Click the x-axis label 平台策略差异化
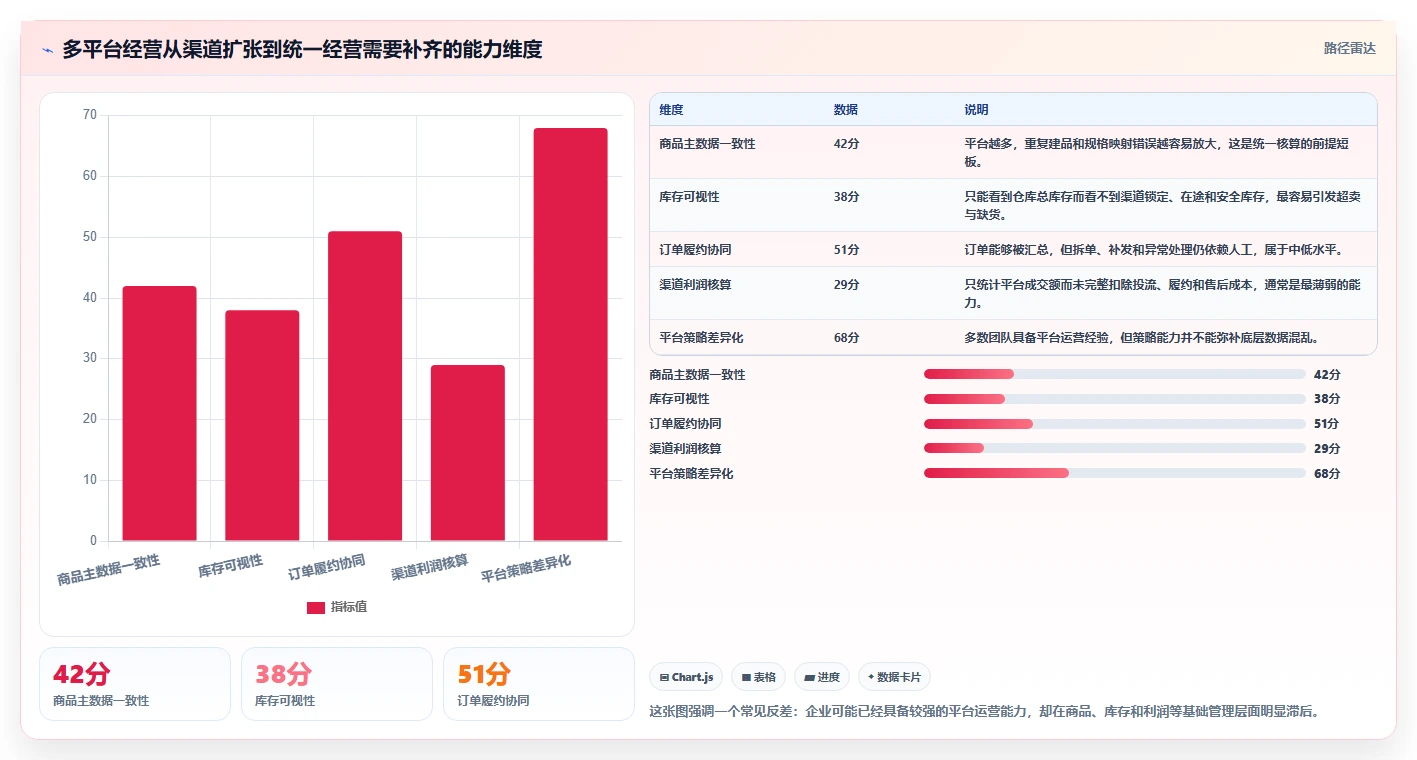The width and height of the screenshot is (1417, 760). tap(526, 569)
